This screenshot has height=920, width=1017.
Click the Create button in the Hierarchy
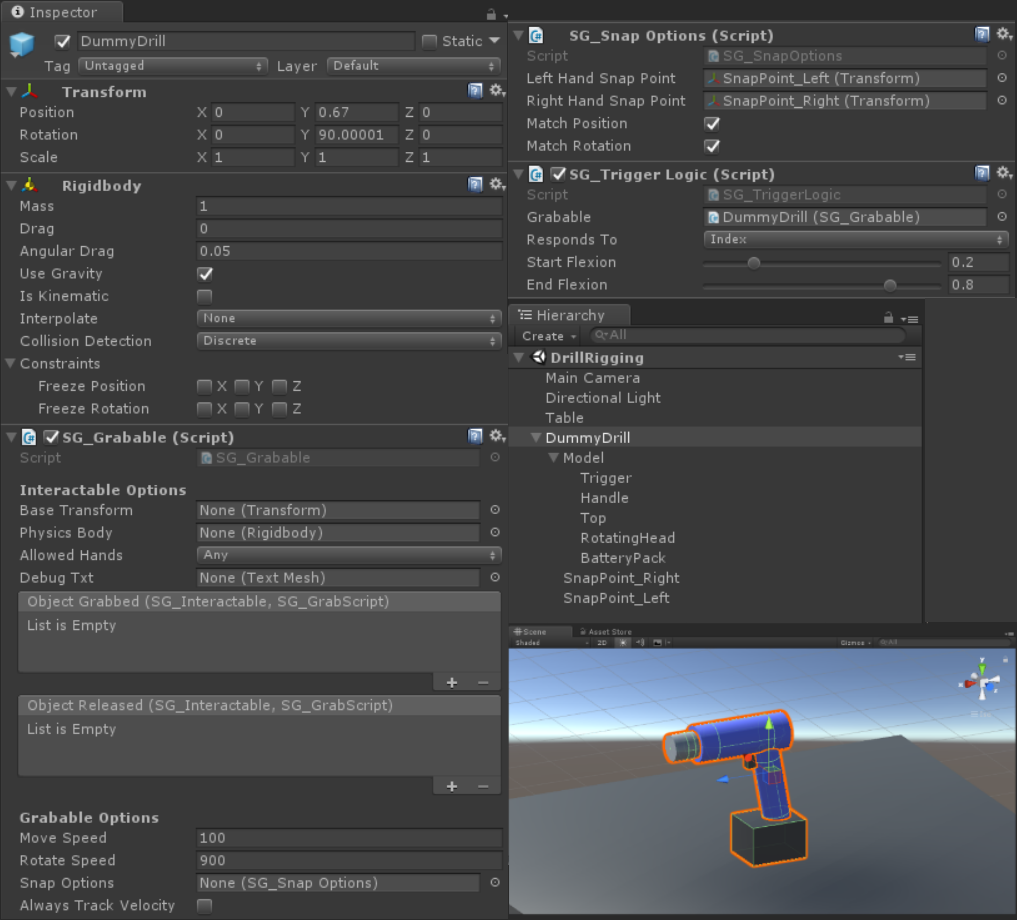click(x=548, y=336)
